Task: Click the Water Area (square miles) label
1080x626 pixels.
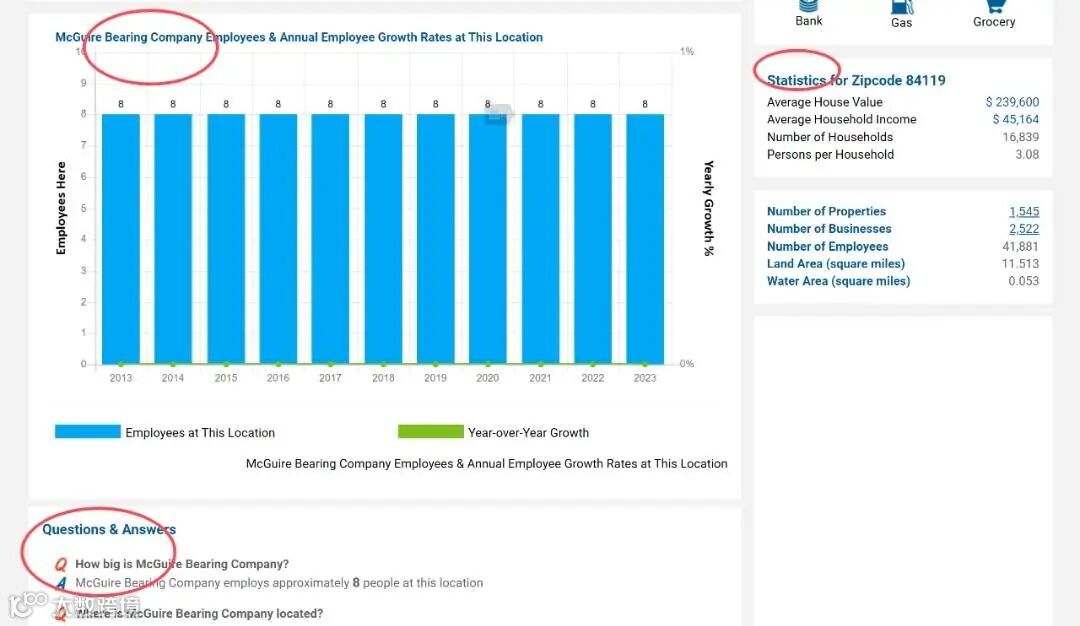Action: coord(838,281)
